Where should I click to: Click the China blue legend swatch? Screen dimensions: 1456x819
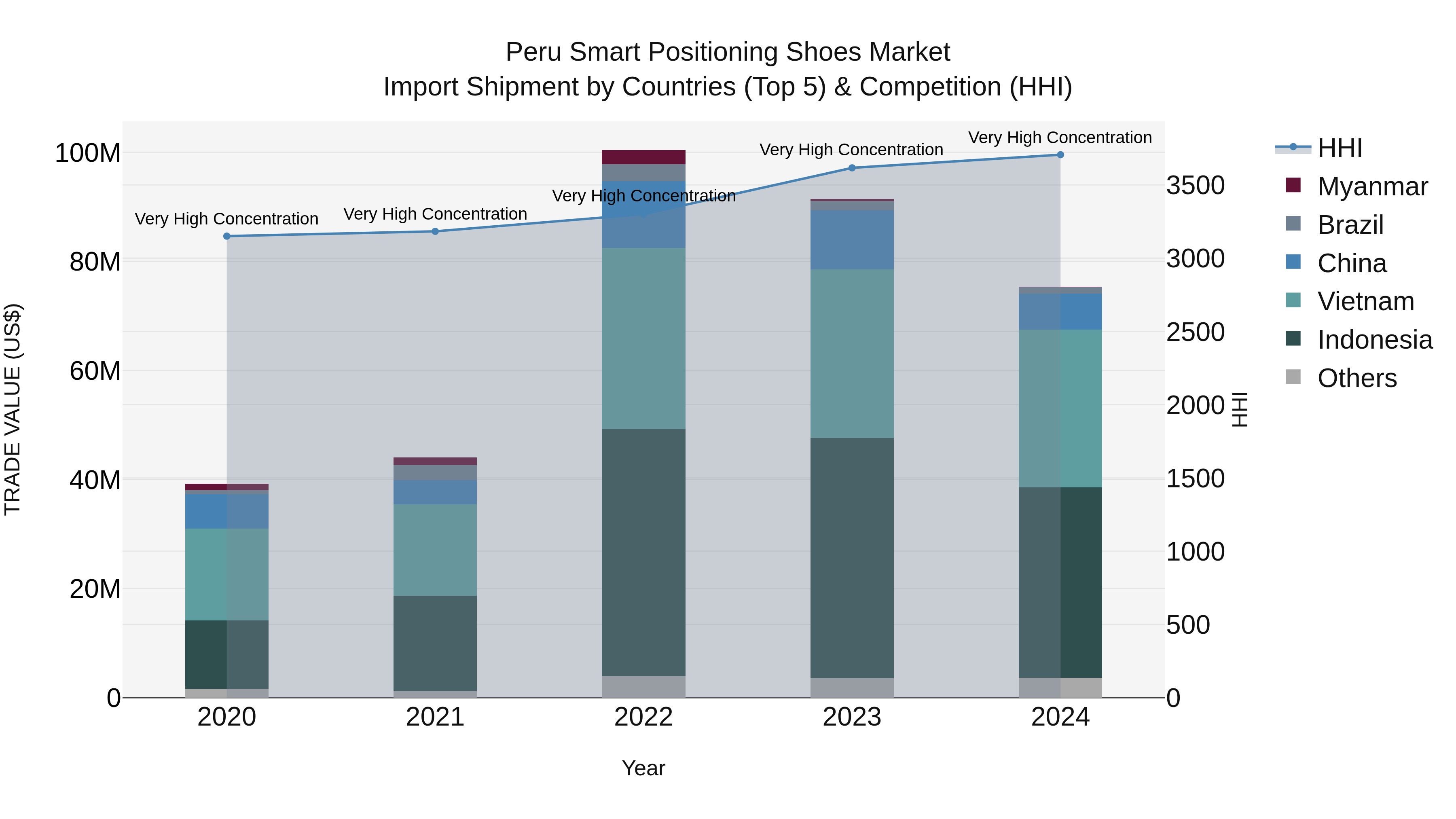(x=1293, y=262)
